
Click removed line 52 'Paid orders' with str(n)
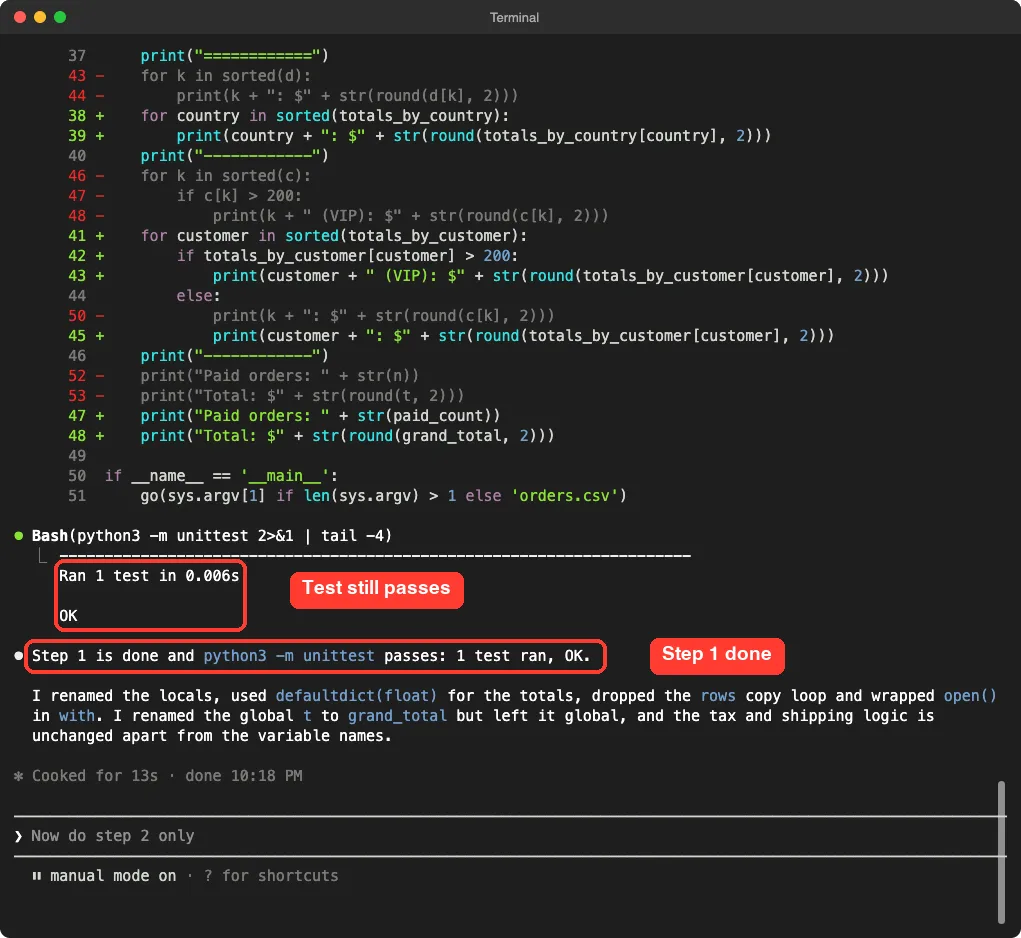coord(244,376)
